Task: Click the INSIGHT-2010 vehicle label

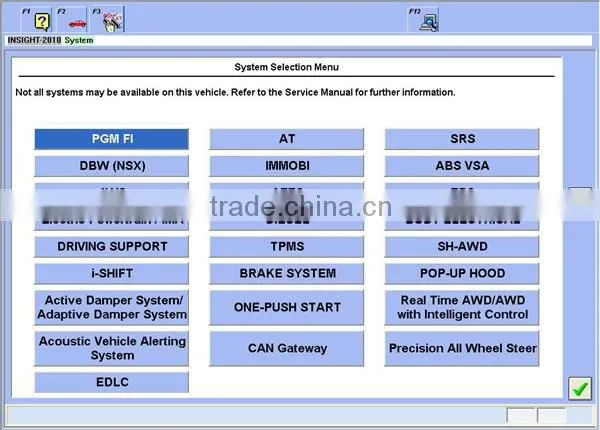Action: (x=34, y=40)
